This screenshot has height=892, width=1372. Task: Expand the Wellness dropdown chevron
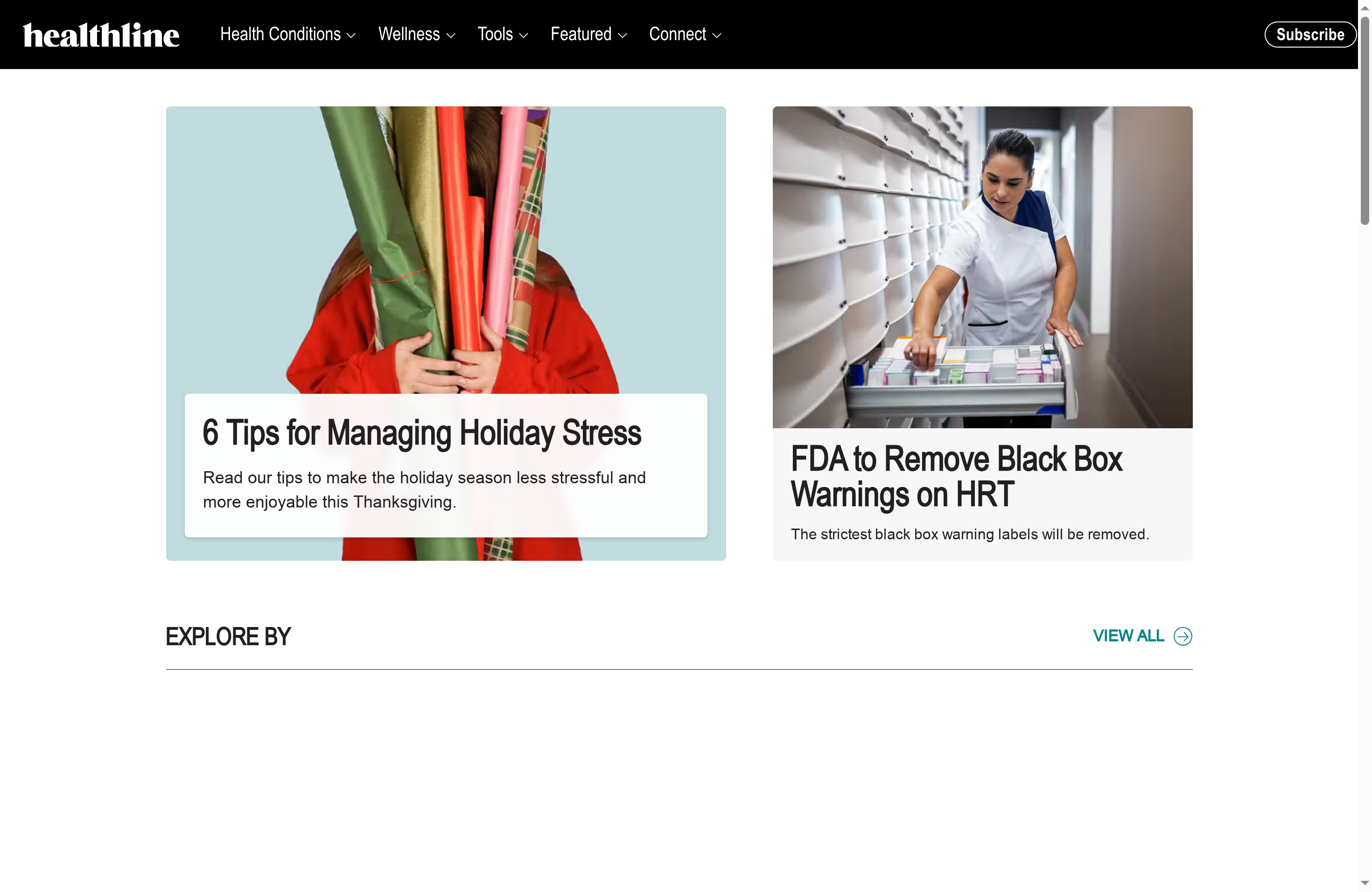[451, 35]
